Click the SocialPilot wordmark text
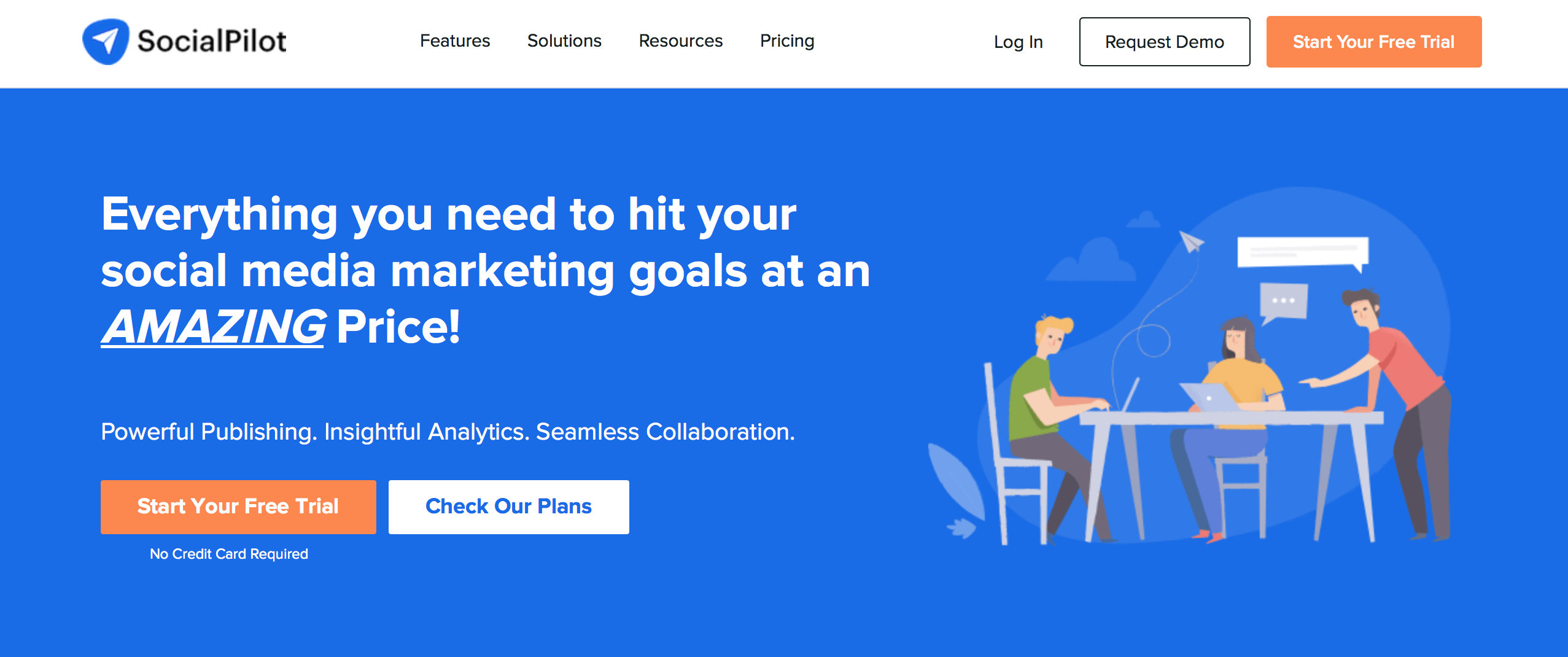The width and height of the screenshot is (1568, 657). tap(212, 42)
